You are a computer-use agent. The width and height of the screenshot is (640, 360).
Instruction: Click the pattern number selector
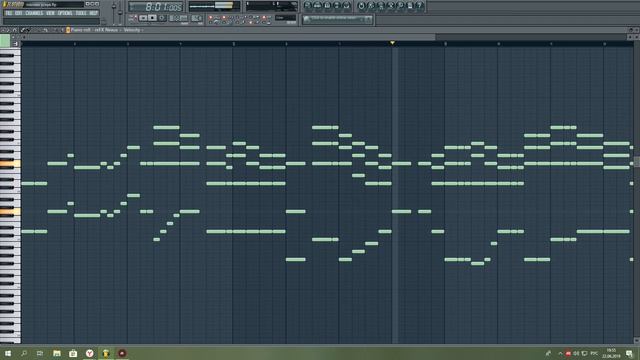(x=196, y=18)
